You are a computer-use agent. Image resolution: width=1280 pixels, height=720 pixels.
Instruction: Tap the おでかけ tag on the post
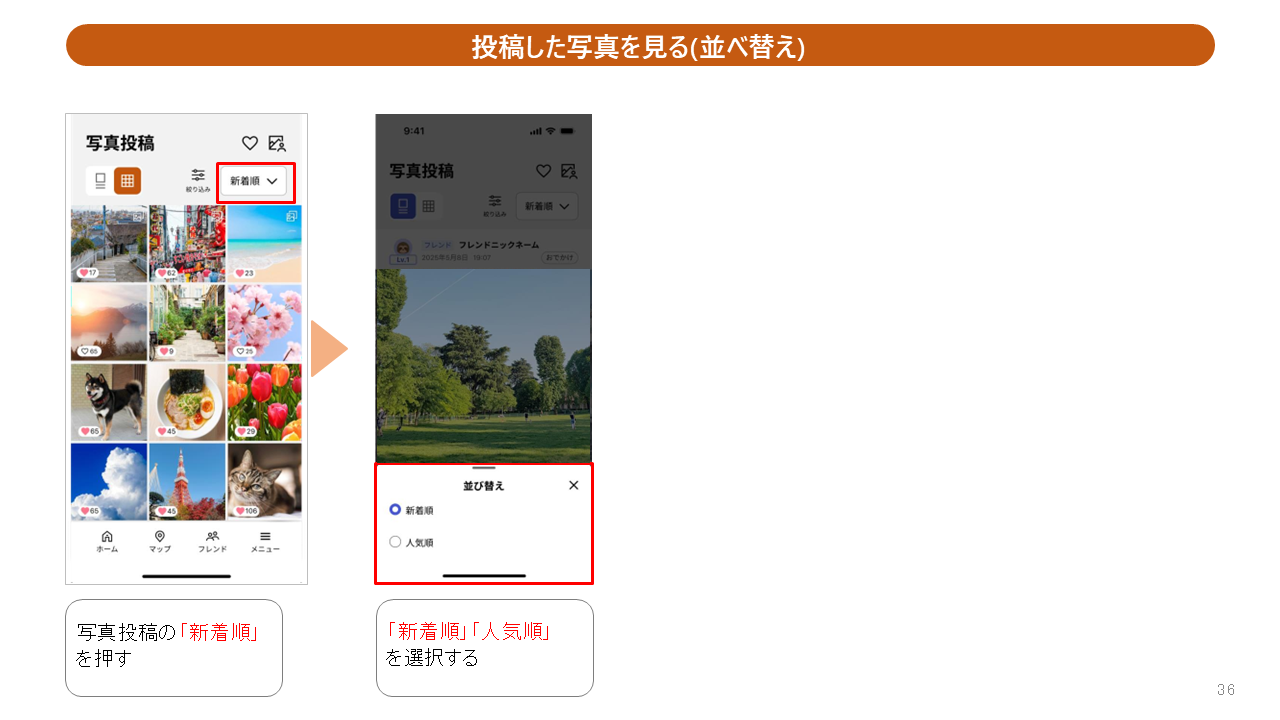tap(559, 257)
